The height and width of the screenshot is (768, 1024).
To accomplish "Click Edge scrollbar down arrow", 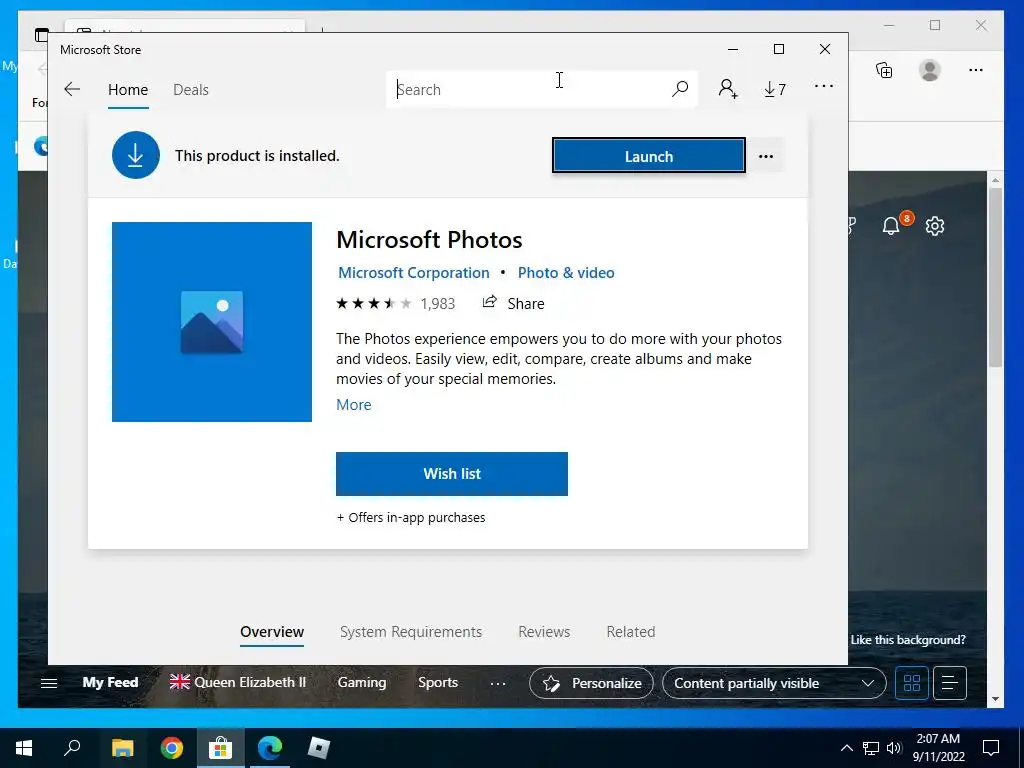I will tap(995, 699).
